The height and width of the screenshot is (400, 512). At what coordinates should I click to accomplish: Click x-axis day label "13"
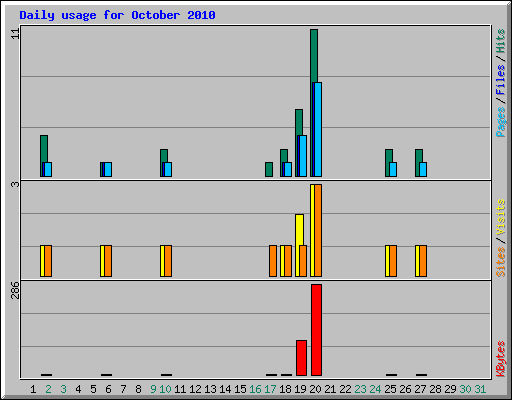pyautogui.click(x=210, y=389)
